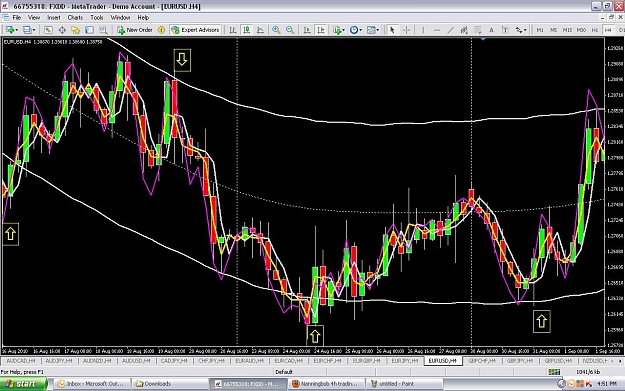Switch to the EURAUD,H4 chart tab
Screen dimensions: 625x391
point(250,361)
